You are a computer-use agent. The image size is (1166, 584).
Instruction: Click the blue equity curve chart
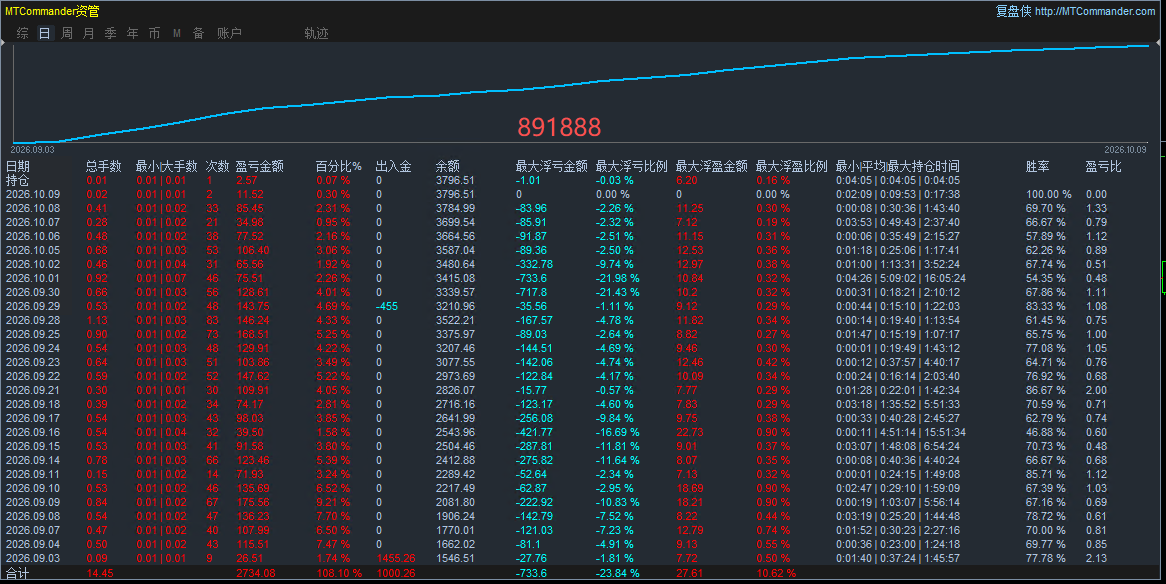click(580, 92)
